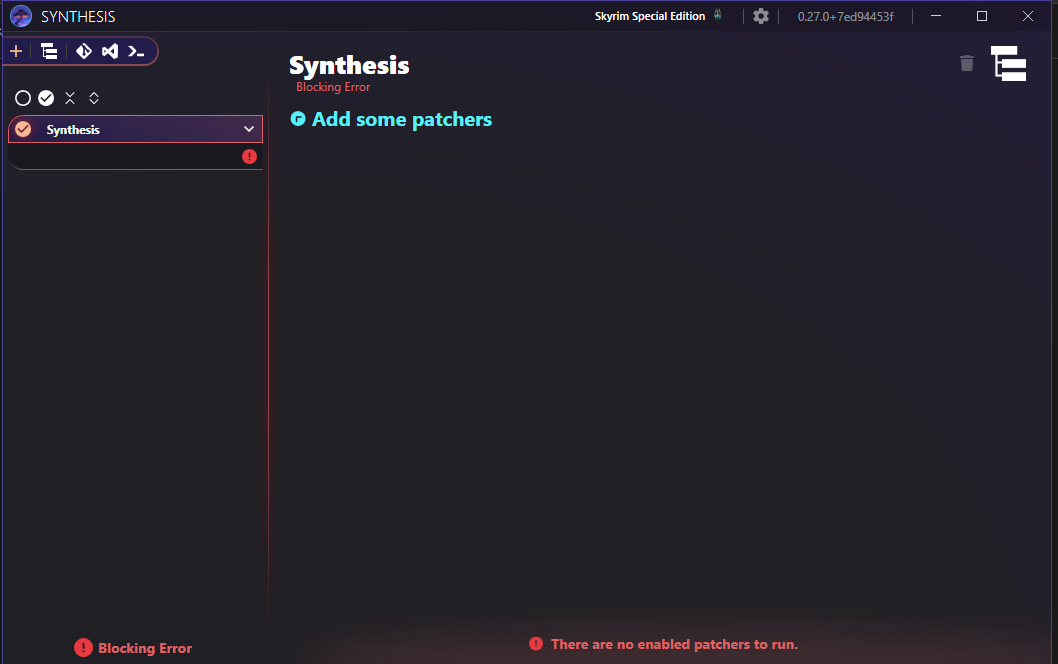Toggle the Synthesis group's orange checkmark
Image resolution: width=1058 pixels, height=664 pixels.
[23, 129]
